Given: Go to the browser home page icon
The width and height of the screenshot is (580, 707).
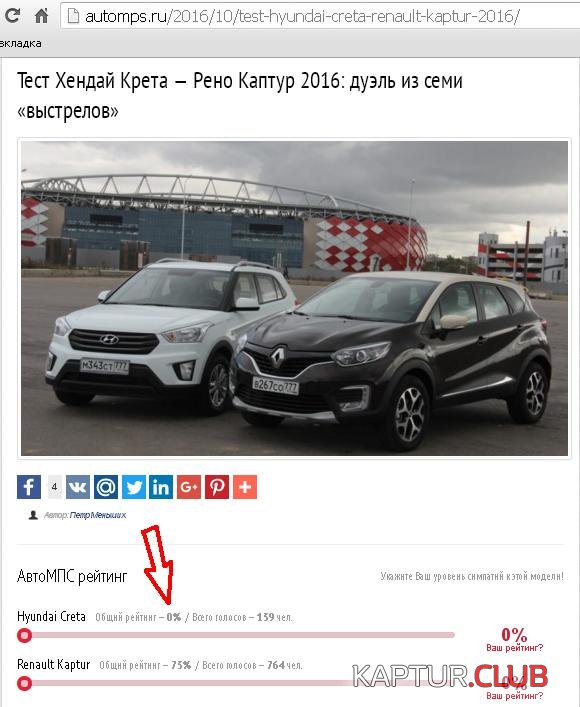Looking at the screenshot, I should [x=41, y=16].
